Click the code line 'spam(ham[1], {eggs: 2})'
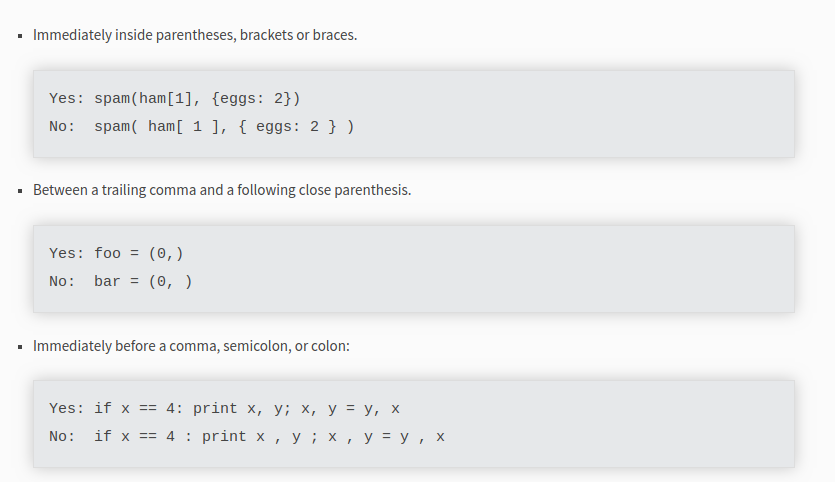835x482 pixels. [x=198, y=99]
